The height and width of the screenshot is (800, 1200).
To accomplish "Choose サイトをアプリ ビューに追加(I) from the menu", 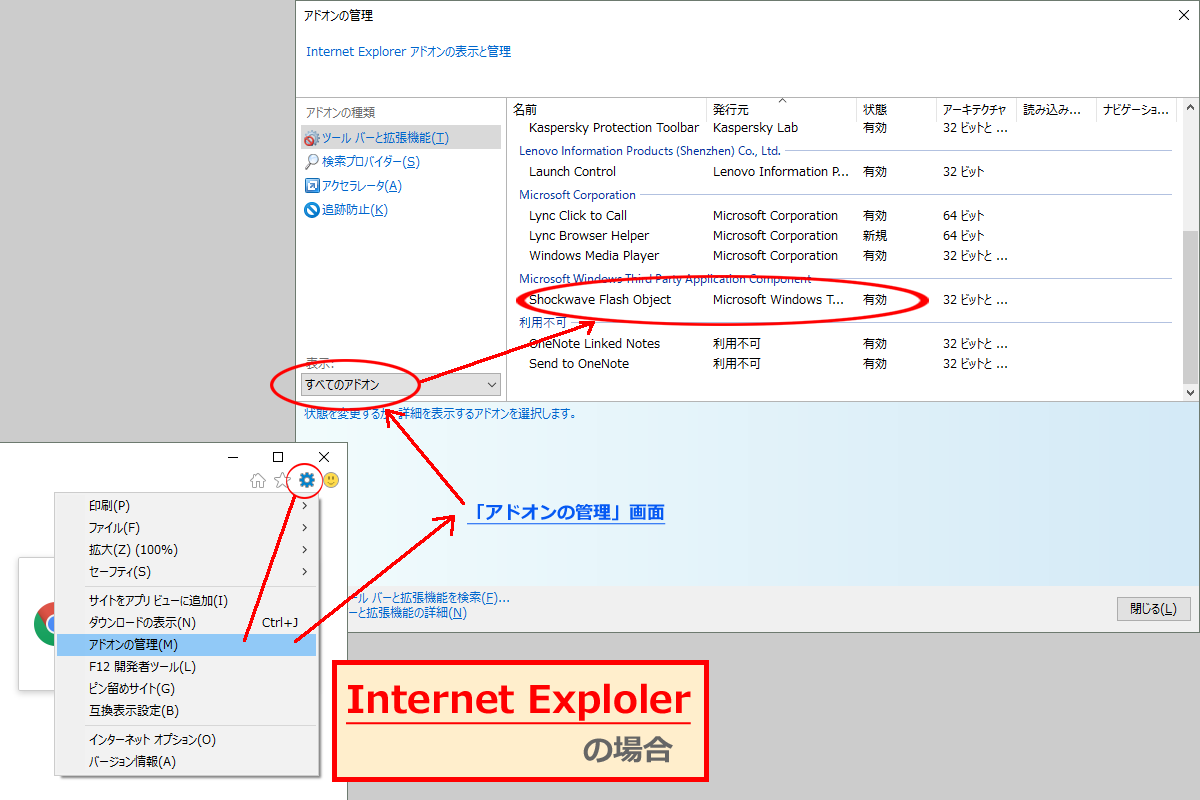I will coord(186,601).
